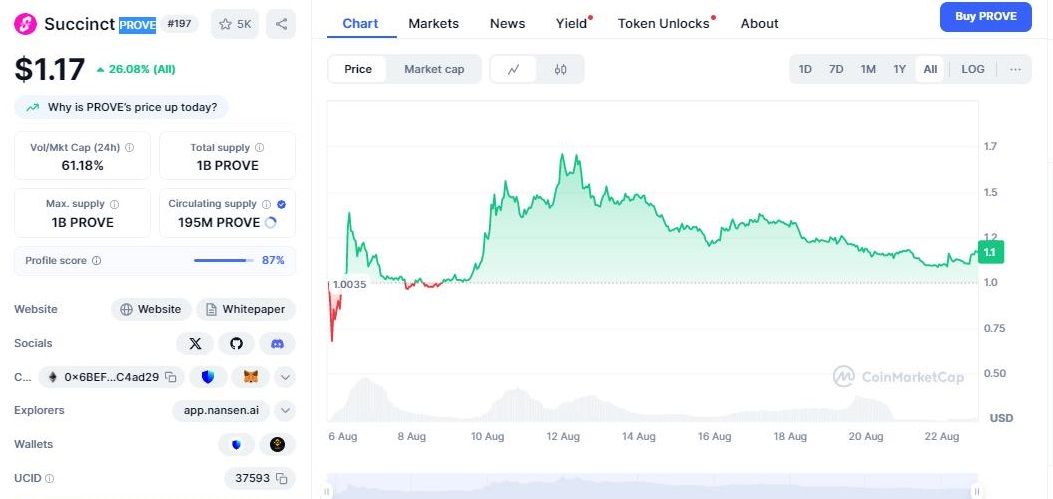Viewport: 1053px width, 499px height.
Task: Set chart range to 1D
Action: pyautogui.click(x=805, y=69)
